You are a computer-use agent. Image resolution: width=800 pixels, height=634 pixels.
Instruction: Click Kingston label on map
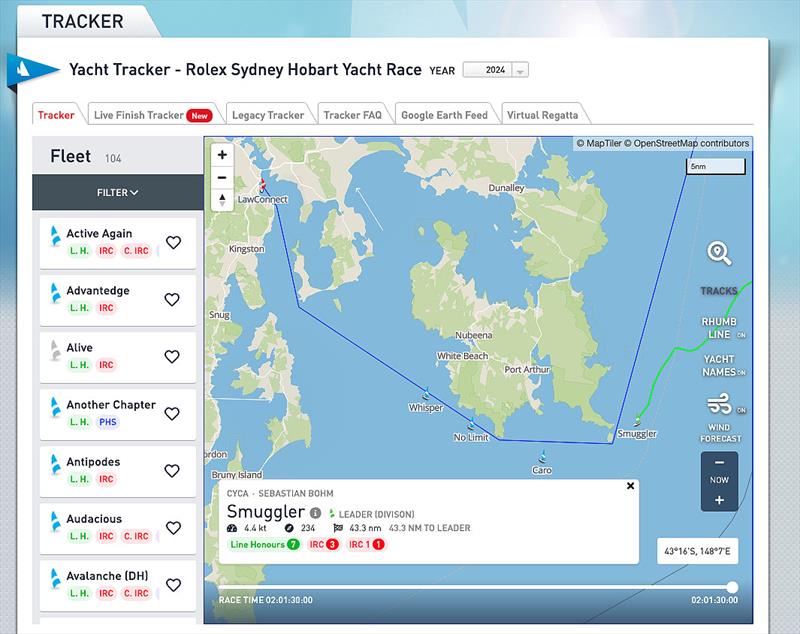[x=246, y=248]
